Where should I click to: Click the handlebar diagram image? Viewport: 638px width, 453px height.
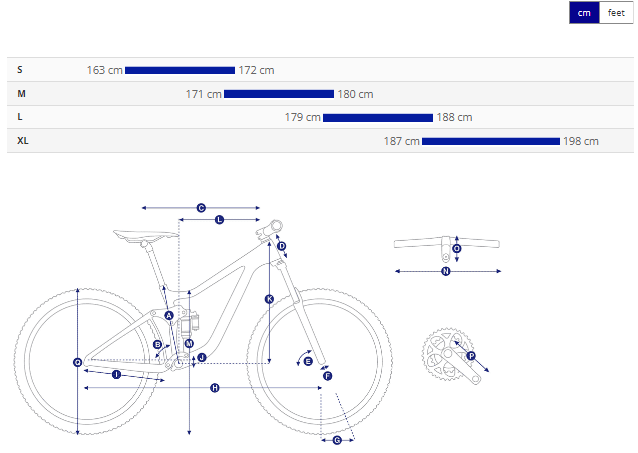coord(446,246)
